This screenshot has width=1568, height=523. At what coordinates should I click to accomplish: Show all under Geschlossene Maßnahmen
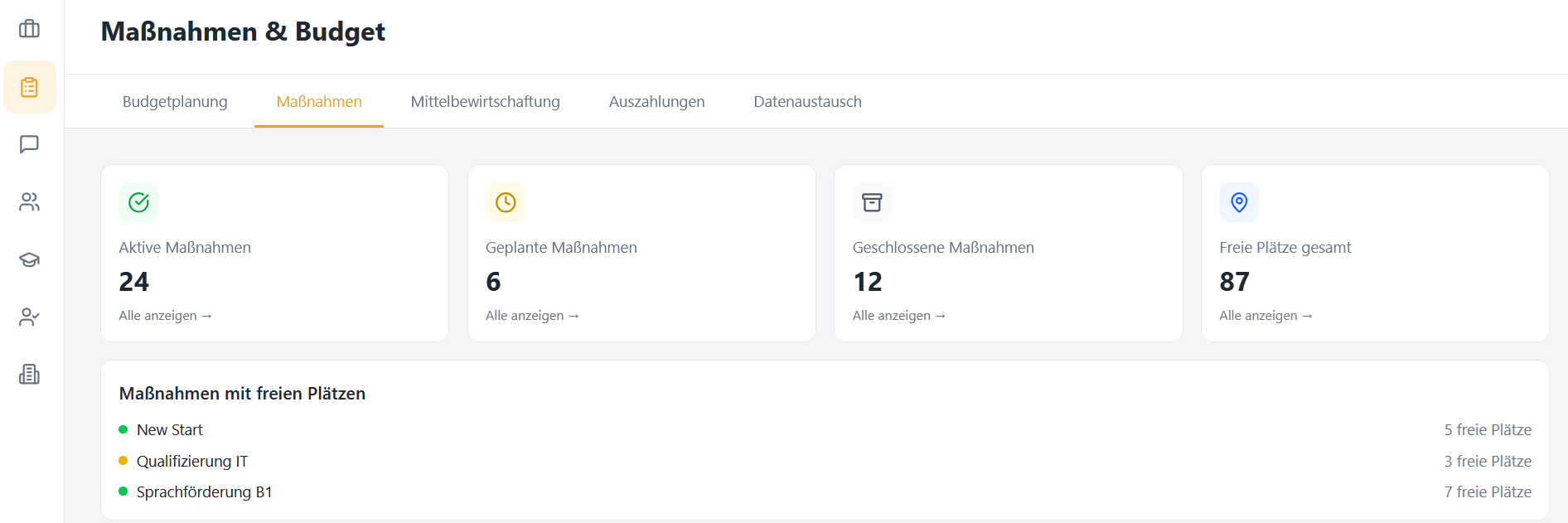click(899, 316)
